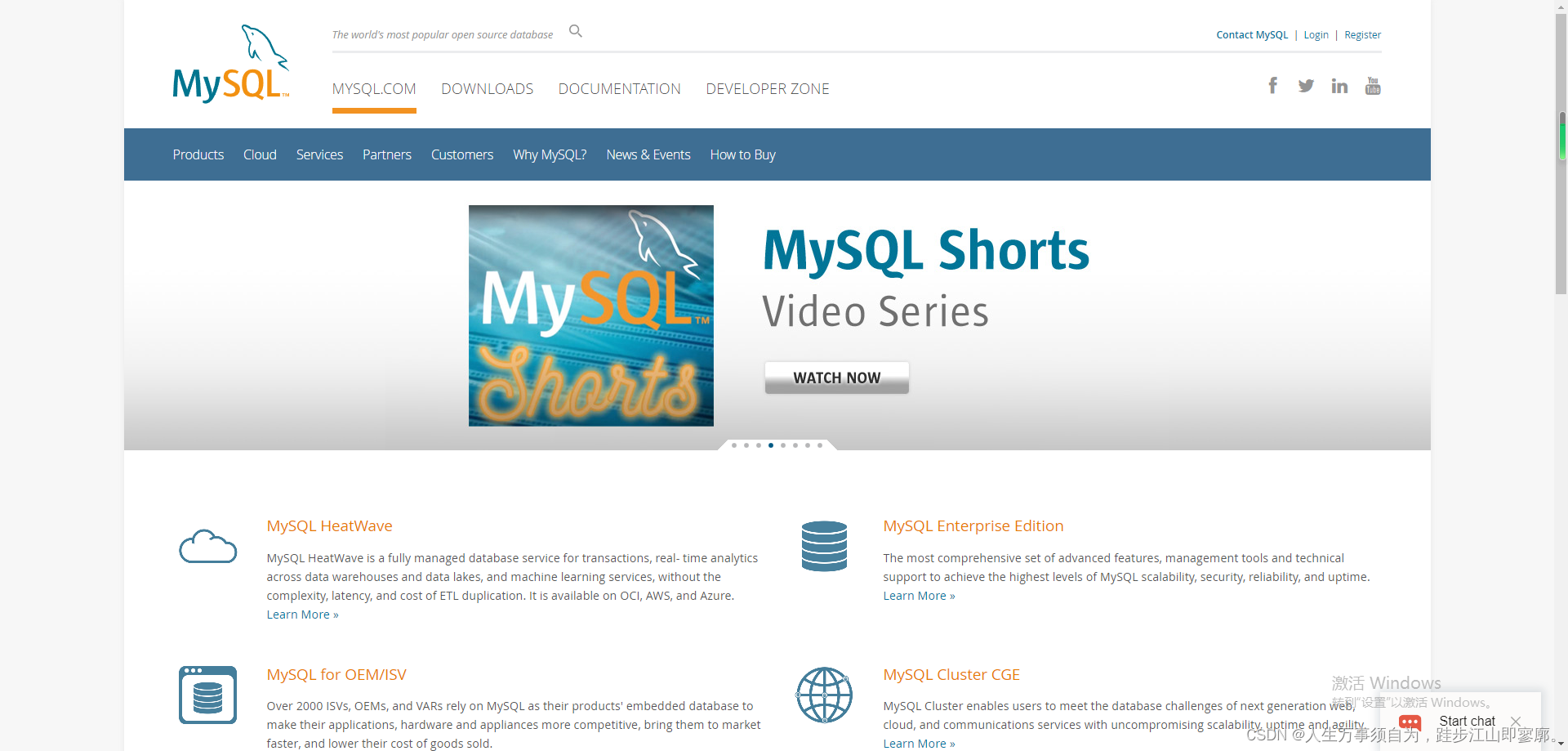
Task: Switch to the DOWNLOADS tab
Action: 488,89
